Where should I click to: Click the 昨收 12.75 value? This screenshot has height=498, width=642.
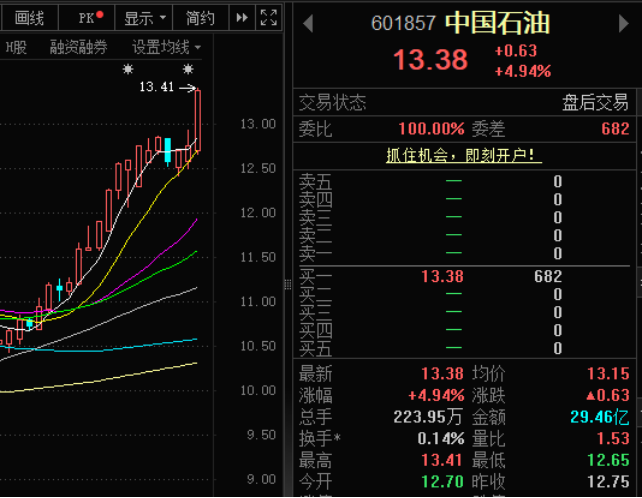pyautogui.click(x=608, y=482)
